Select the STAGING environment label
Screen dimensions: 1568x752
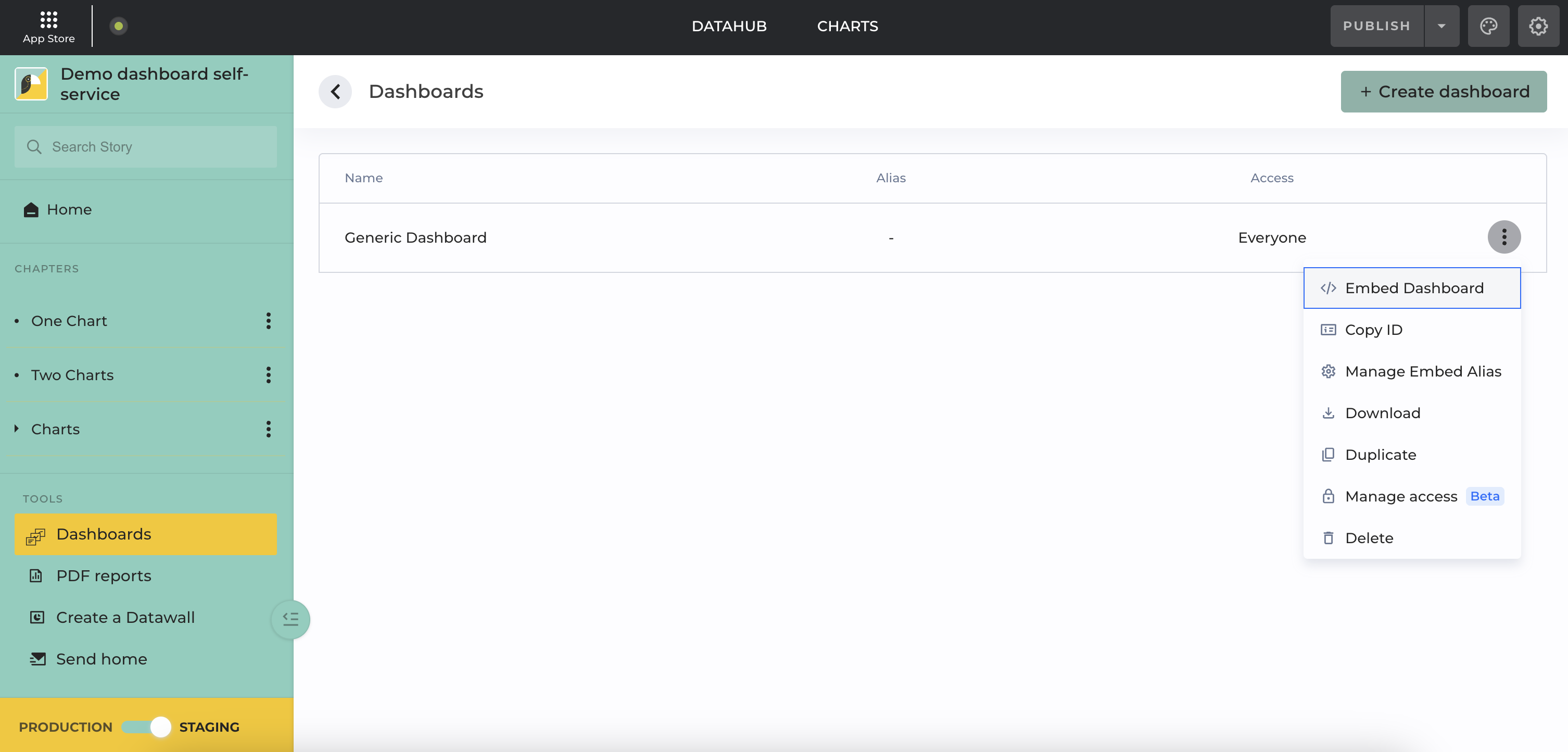209,727
